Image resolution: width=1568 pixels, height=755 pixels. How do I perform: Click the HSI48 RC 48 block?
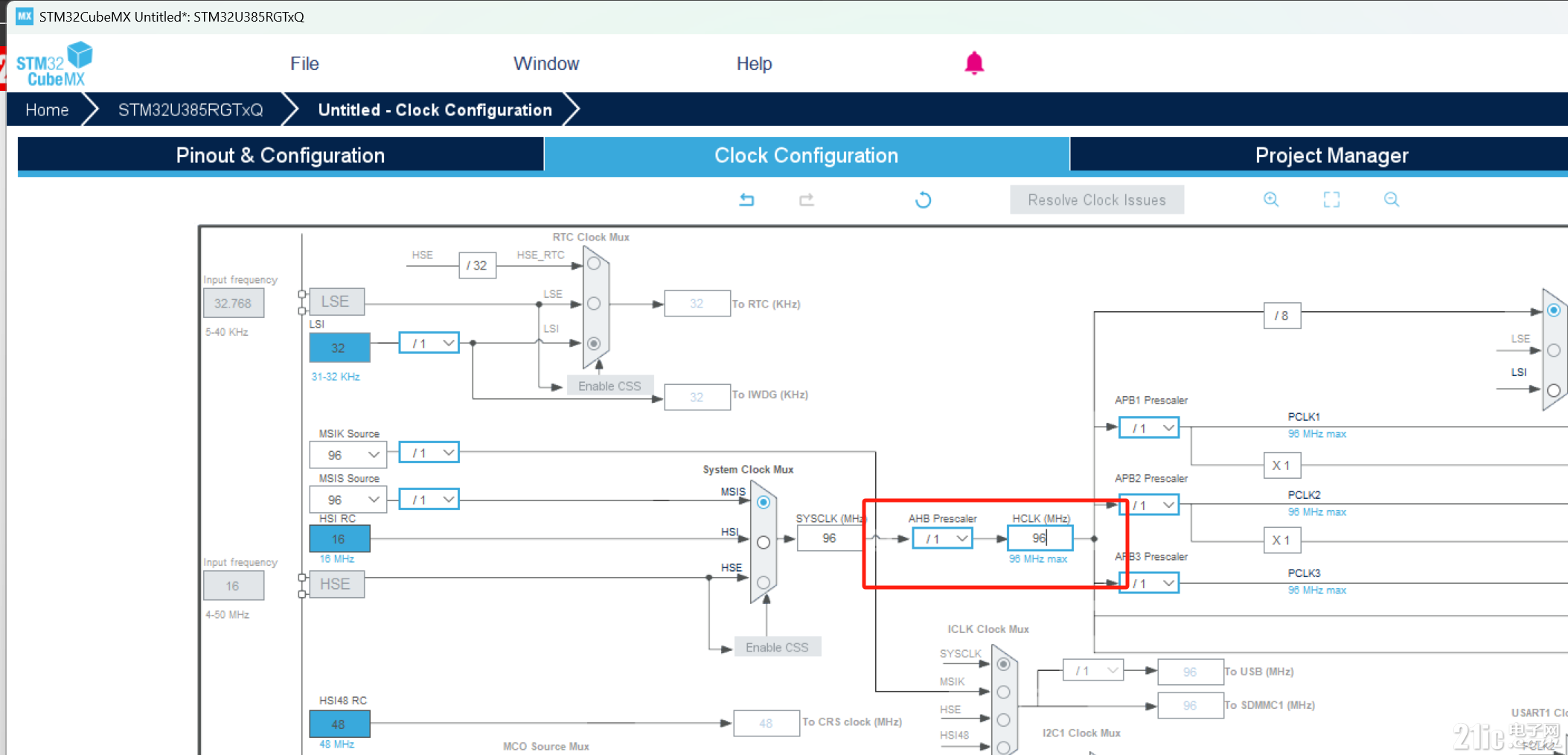point(339,724)
